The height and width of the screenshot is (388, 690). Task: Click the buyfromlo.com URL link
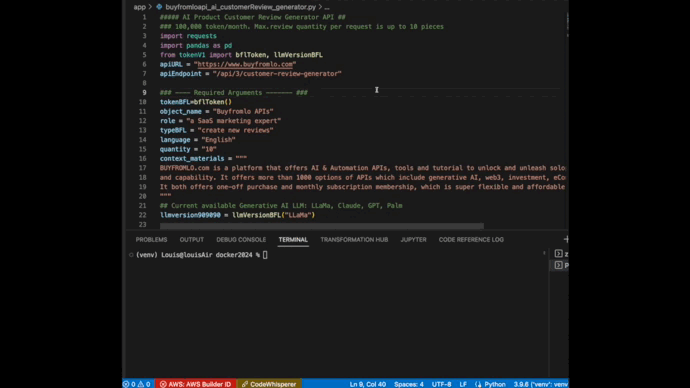[x=245, y=64]
